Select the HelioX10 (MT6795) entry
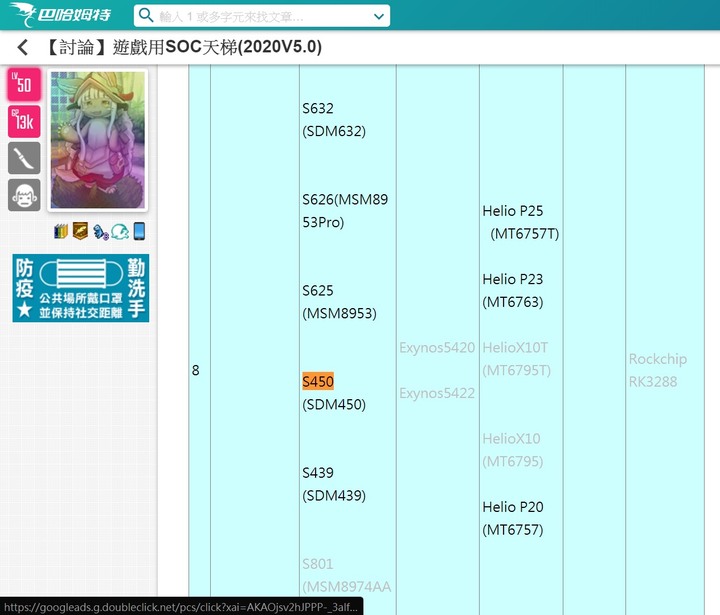The height and width of the screenshot is (615, 720). coord(513,450)
